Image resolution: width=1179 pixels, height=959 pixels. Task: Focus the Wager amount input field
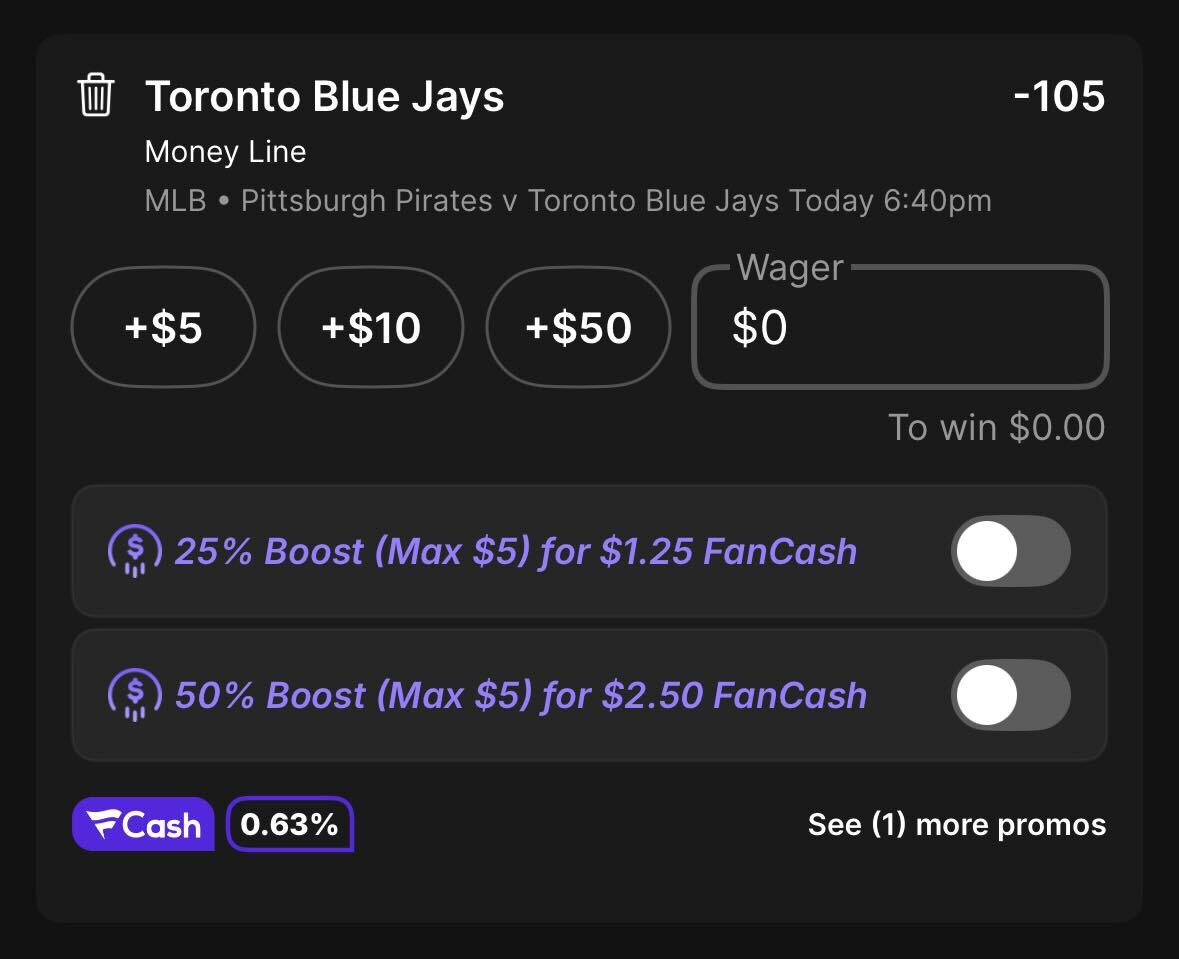coord(900,327)
